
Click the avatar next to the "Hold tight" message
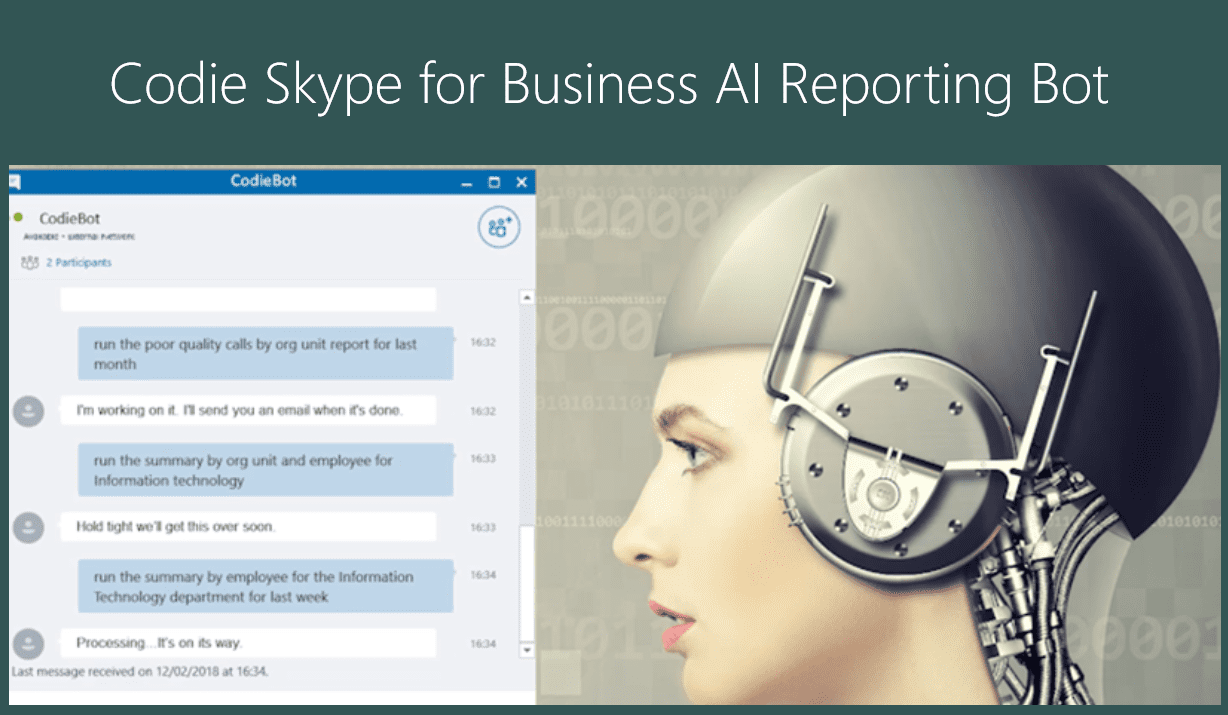click(28, 527)
